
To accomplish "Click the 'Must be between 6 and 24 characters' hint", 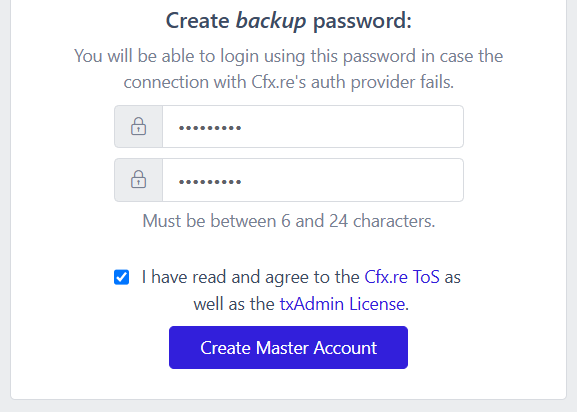I will pyautogui.click(x=289, y=221).
